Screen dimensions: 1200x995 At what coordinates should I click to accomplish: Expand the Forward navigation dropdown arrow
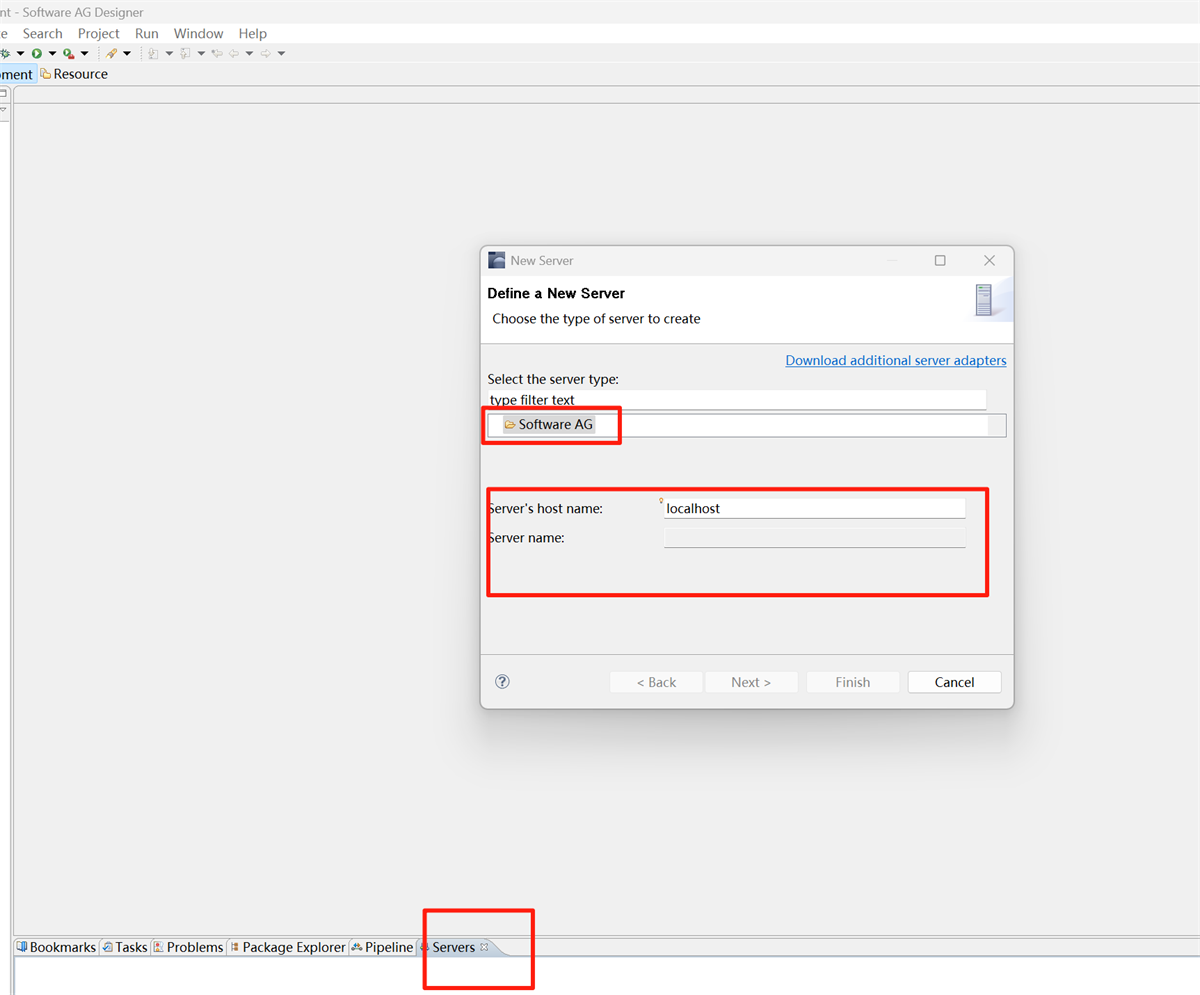[281, 53]
